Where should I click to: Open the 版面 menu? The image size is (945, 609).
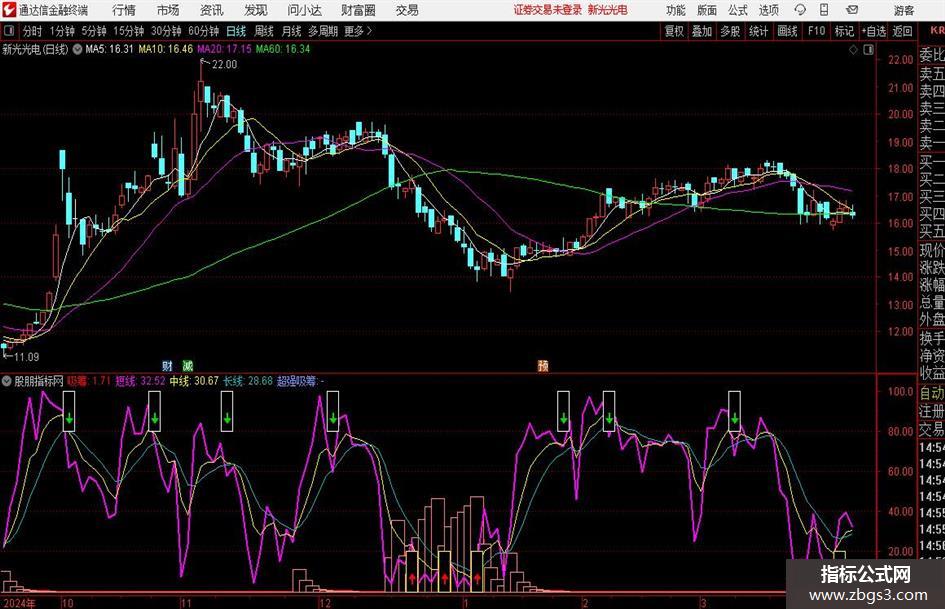click(x=707, y=10)
